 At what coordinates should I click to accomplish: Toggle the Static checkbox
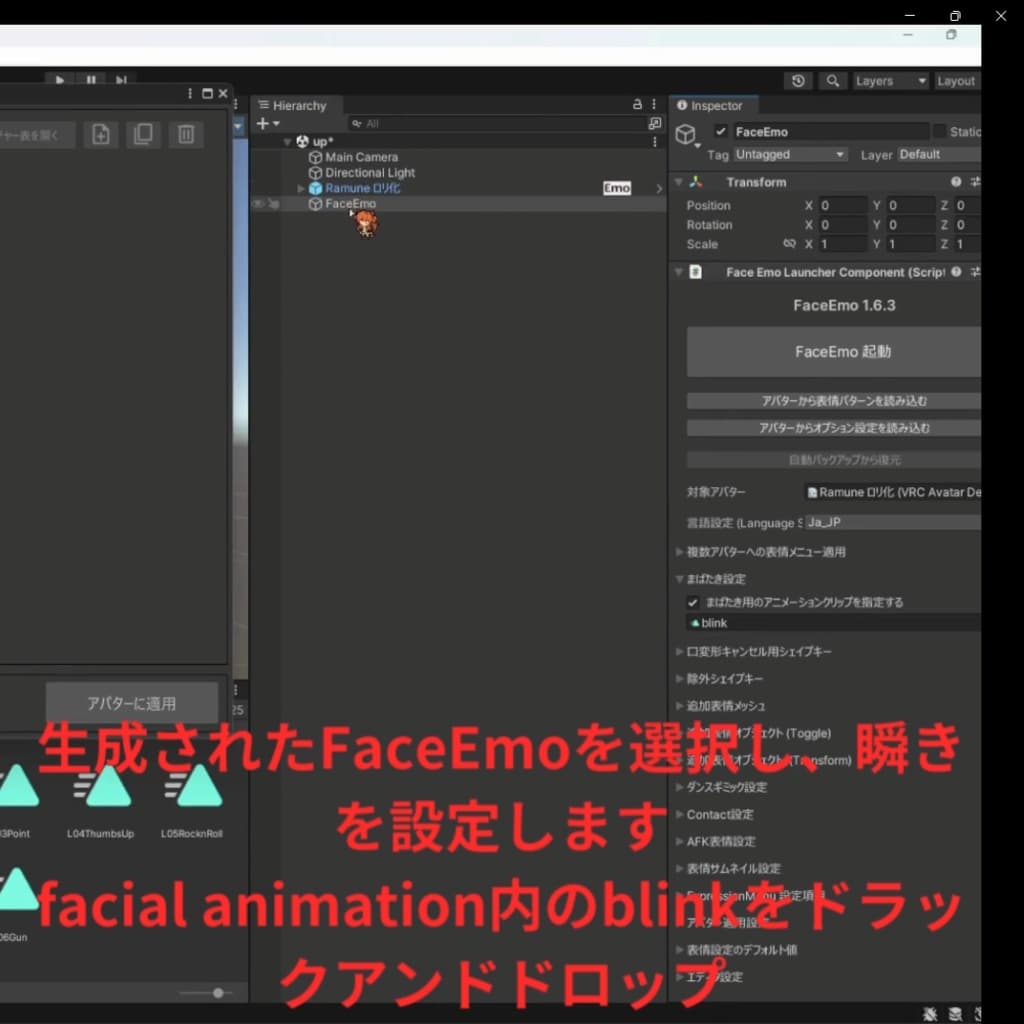click(939, 132)
